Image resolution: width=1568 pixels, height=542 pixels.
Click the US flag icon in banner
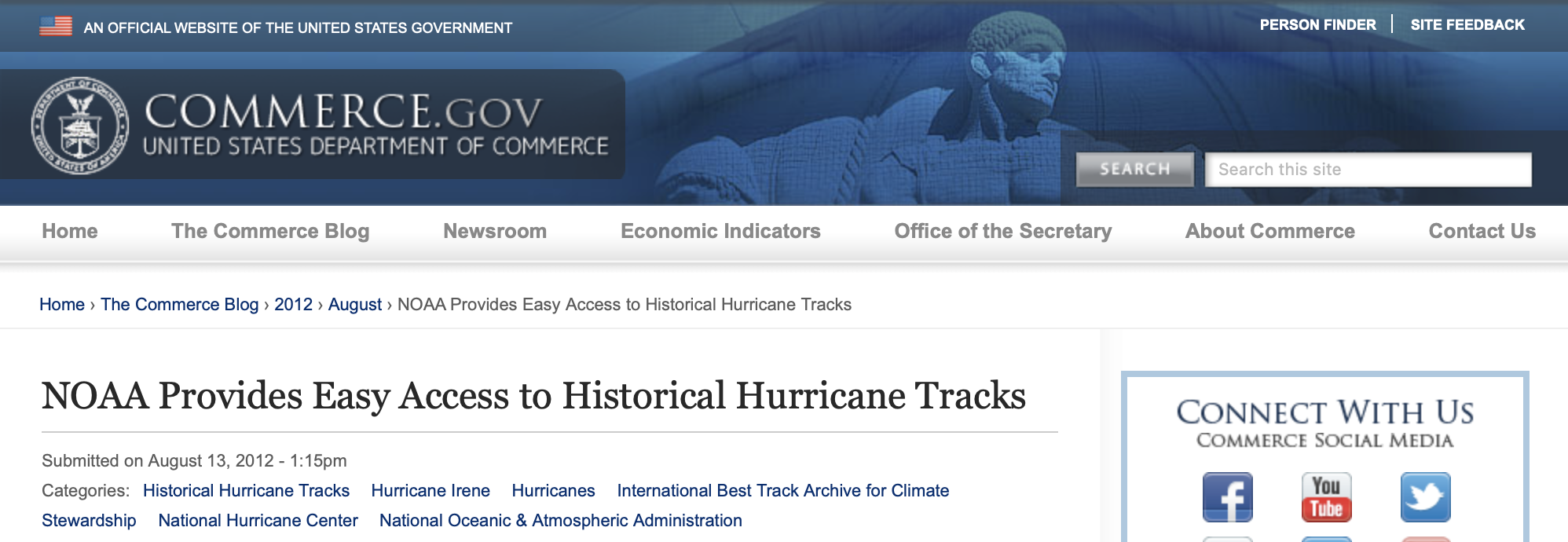coord(56,26)
